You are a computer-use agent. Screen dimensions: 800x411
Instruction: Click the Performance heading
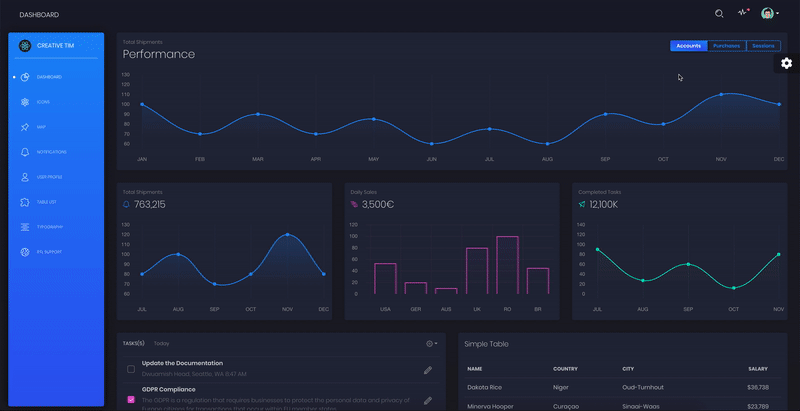(x=159, y=54)
